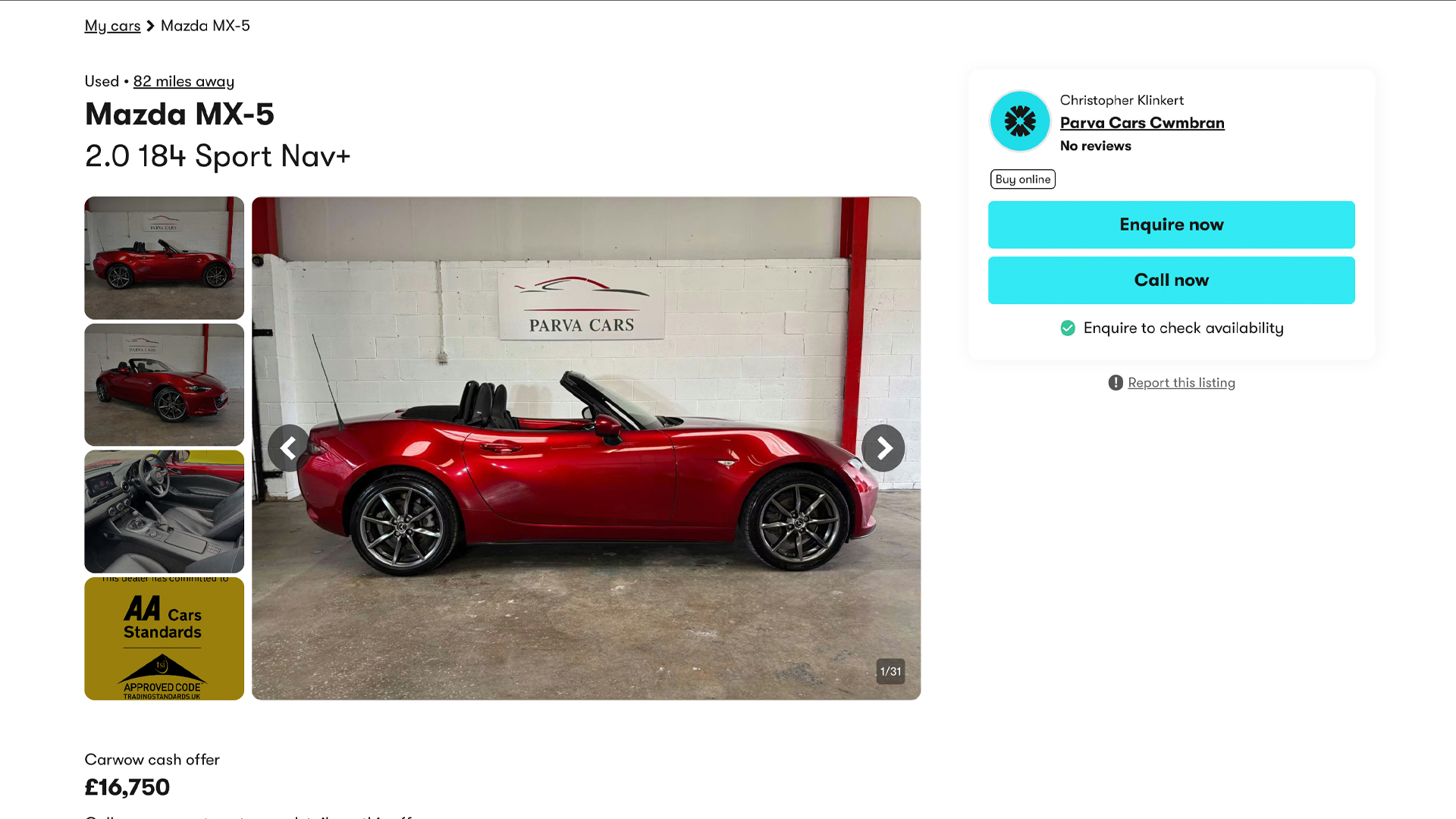The width and height of the screenshot is (1456, 819).
Task: Open the photo counter 1/31 badge
Action: click(890, 671)
